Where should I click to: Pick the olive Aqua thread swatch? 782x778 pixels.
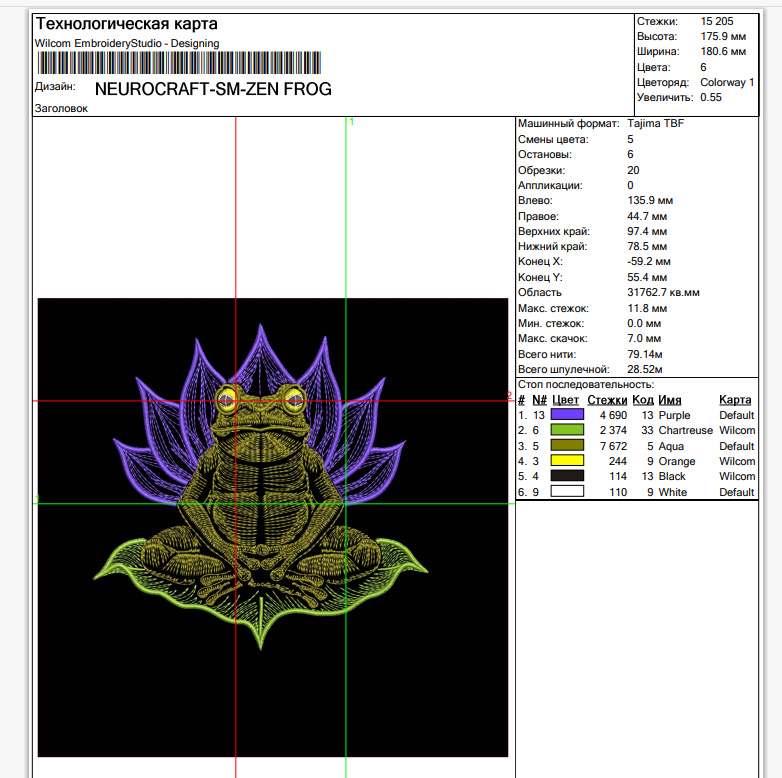pyautogui.click(x=566, y=446)
